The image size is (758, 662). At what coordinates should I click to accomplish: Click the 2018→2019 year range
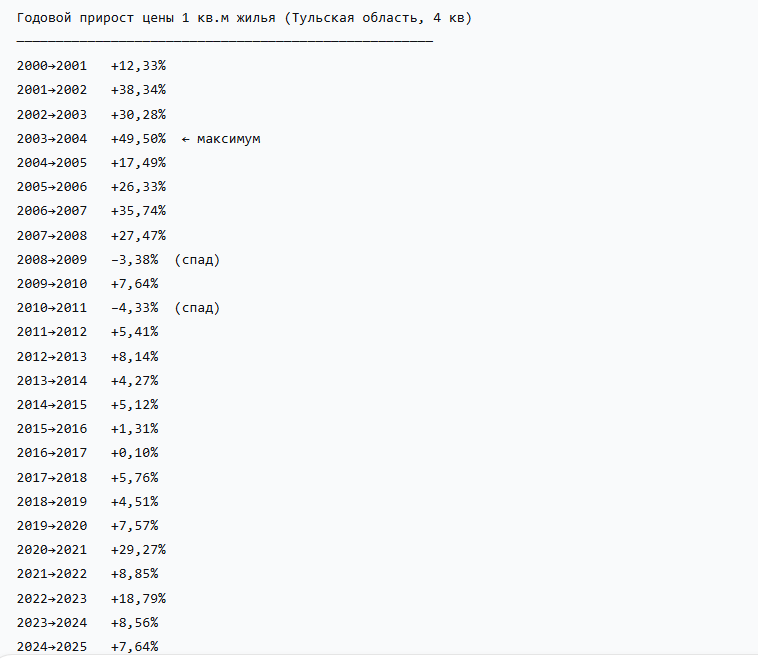click(x=52, y=501)
